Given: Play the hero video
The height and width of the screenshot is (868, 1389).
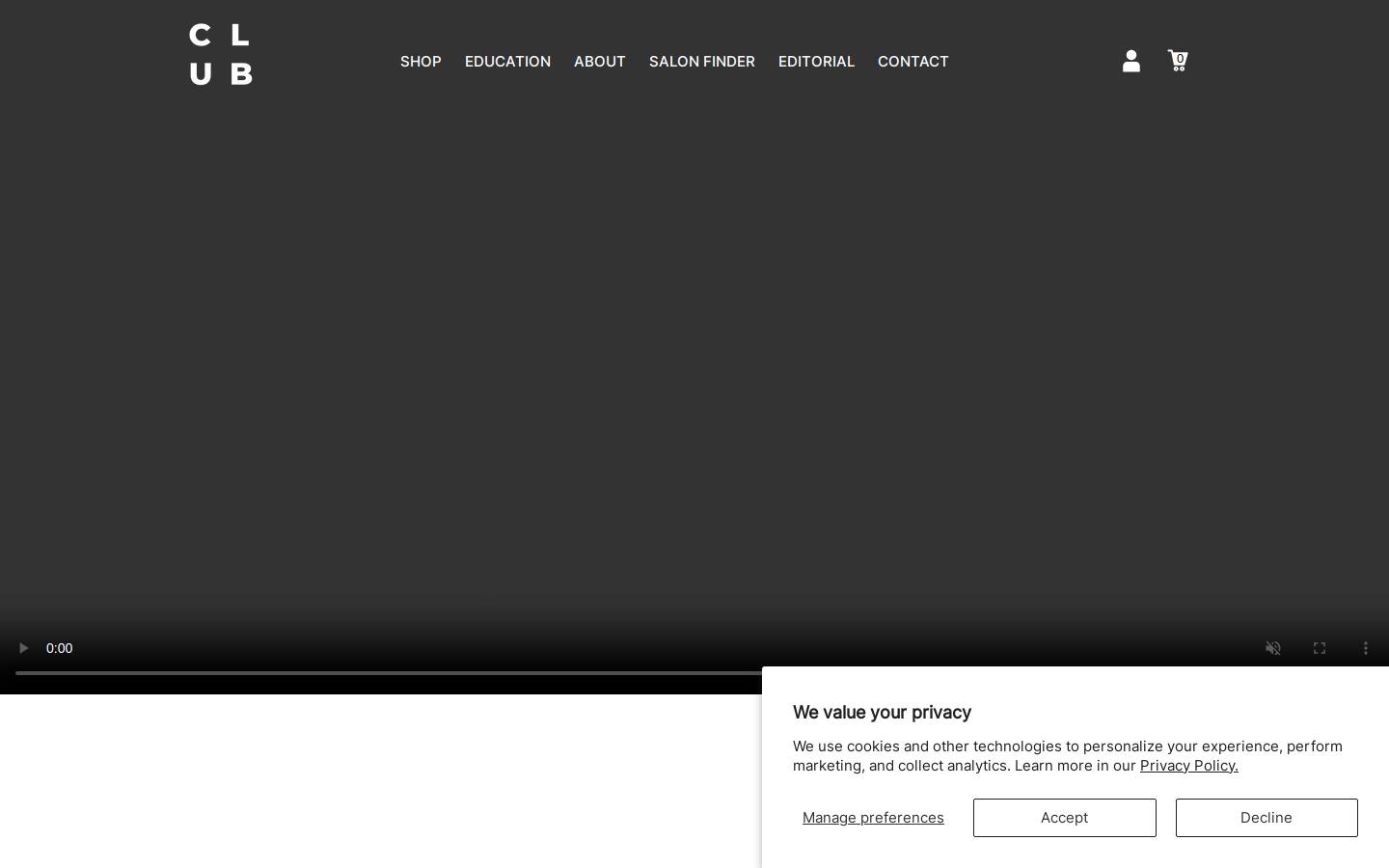Looking at the screenshot, I should 23,648.
